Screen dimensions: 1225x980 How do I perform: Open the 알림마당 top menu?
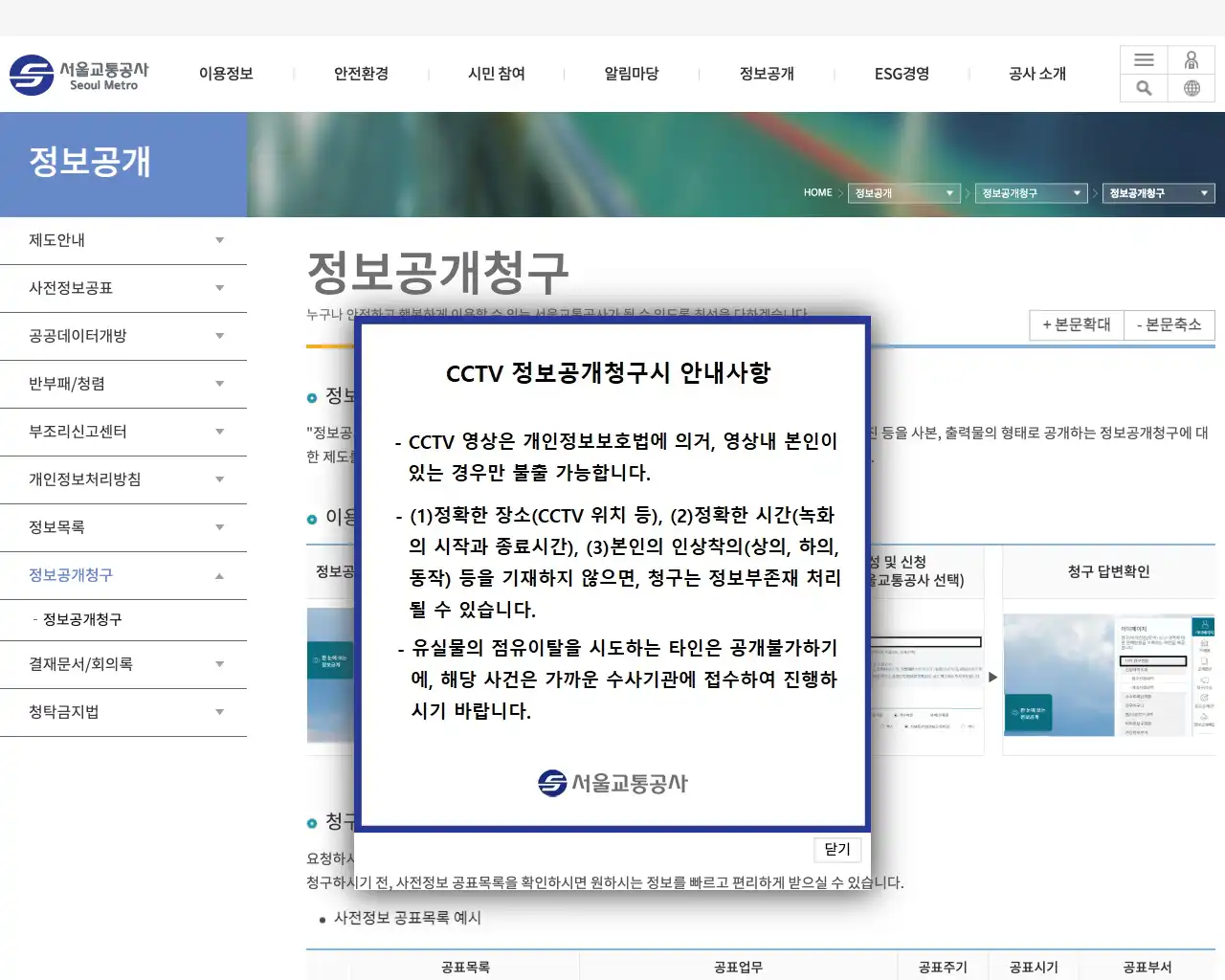[632, 74]
